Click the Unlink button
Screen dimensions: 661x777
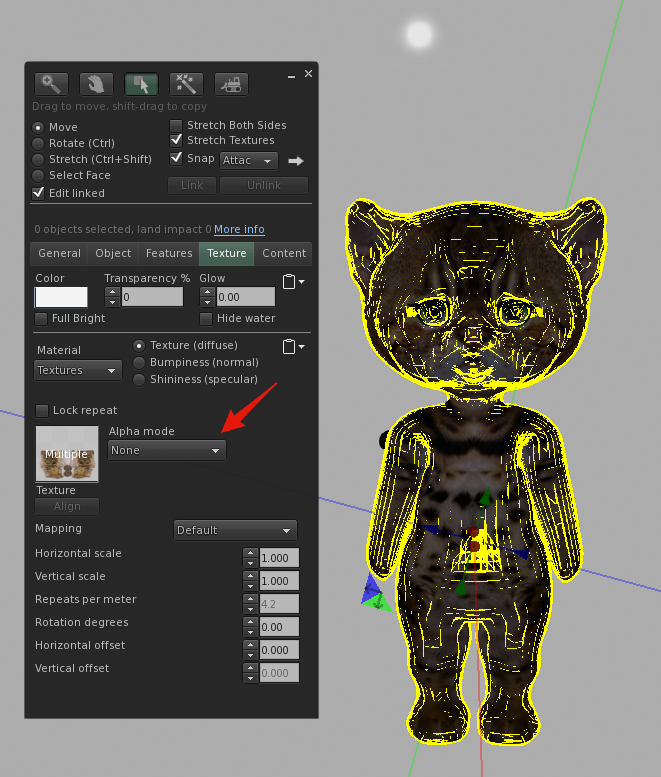click(264, 185)
